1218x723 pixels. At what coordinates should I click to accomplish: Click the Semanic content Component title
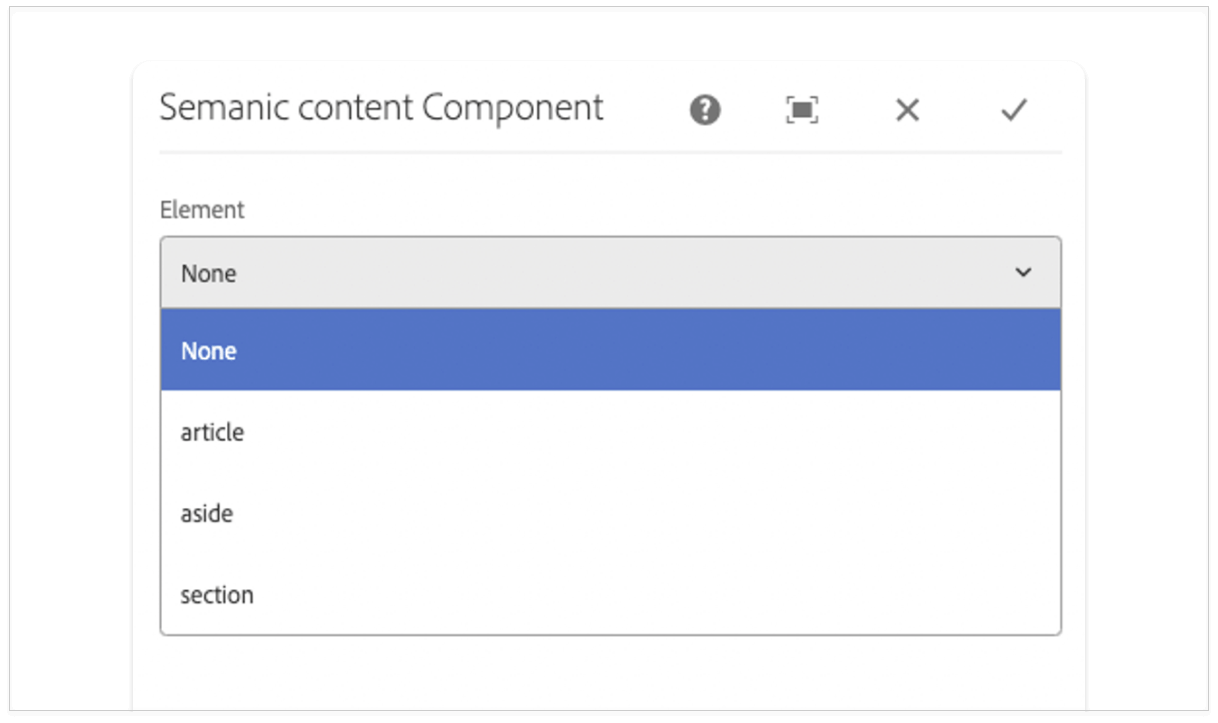pyautogui.click(x=381, y=107)
